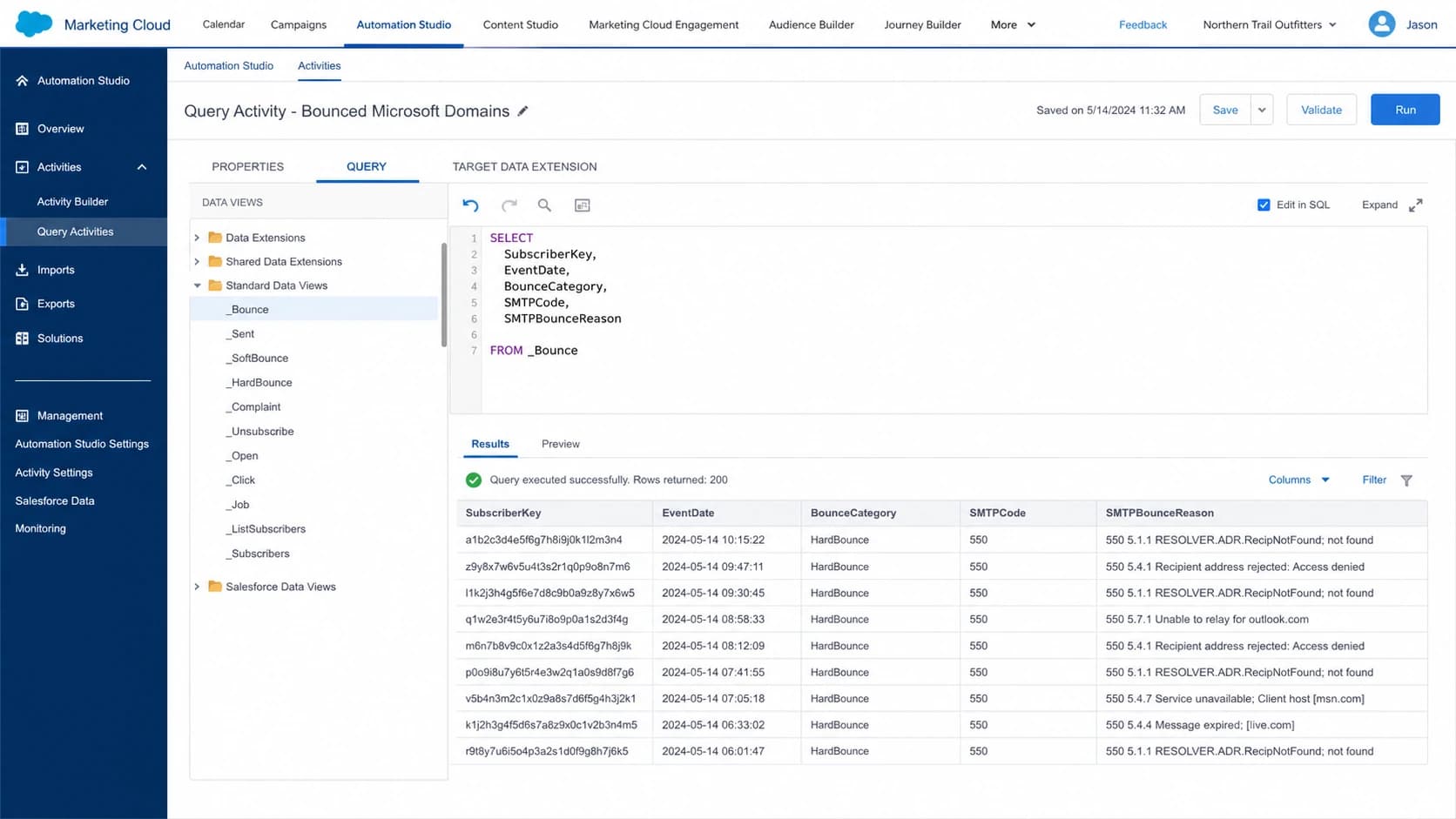Click the Save button

click(x=1225, y=110)
